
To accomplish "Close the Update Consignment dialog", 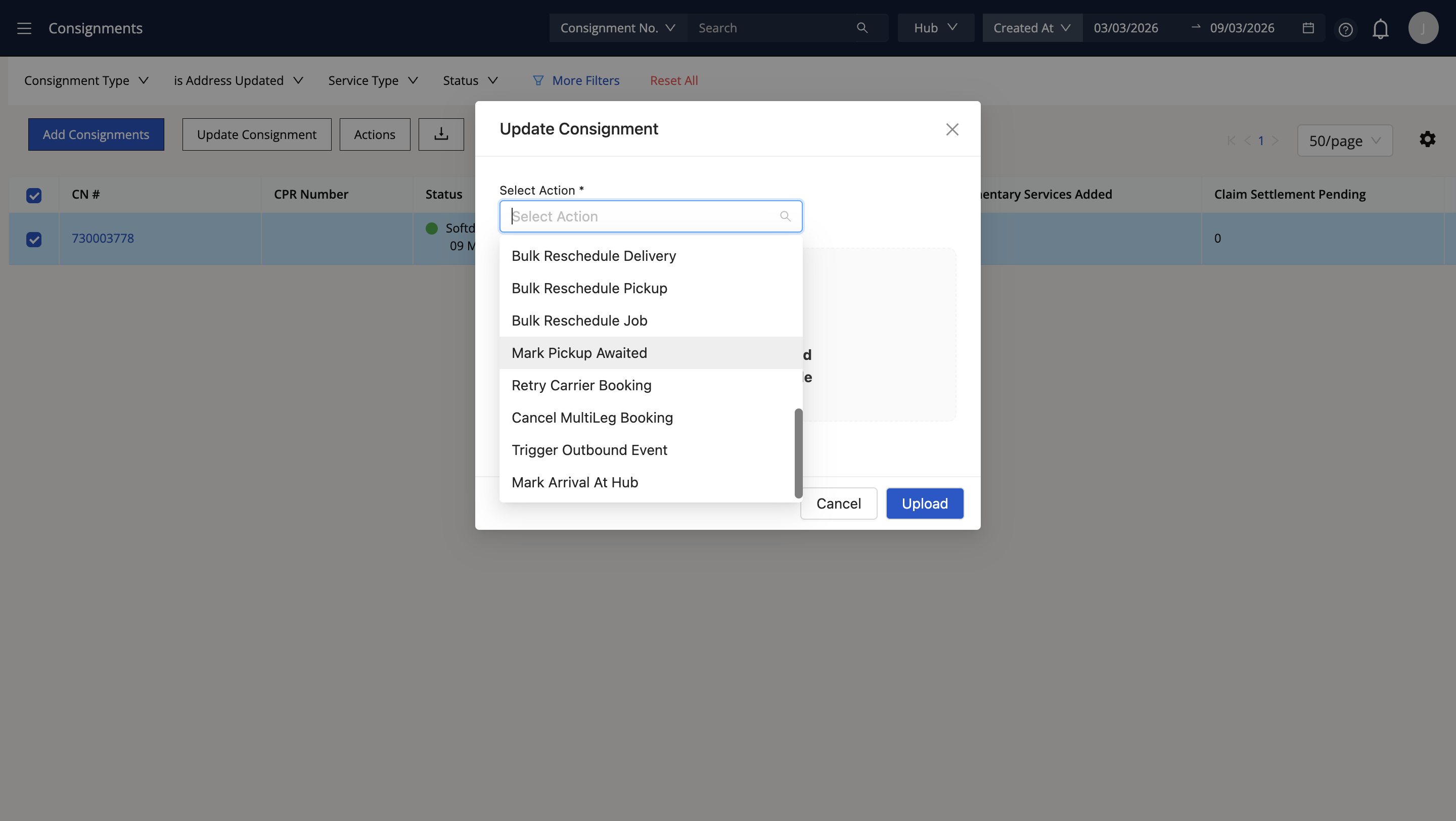I will pos(952,129).
